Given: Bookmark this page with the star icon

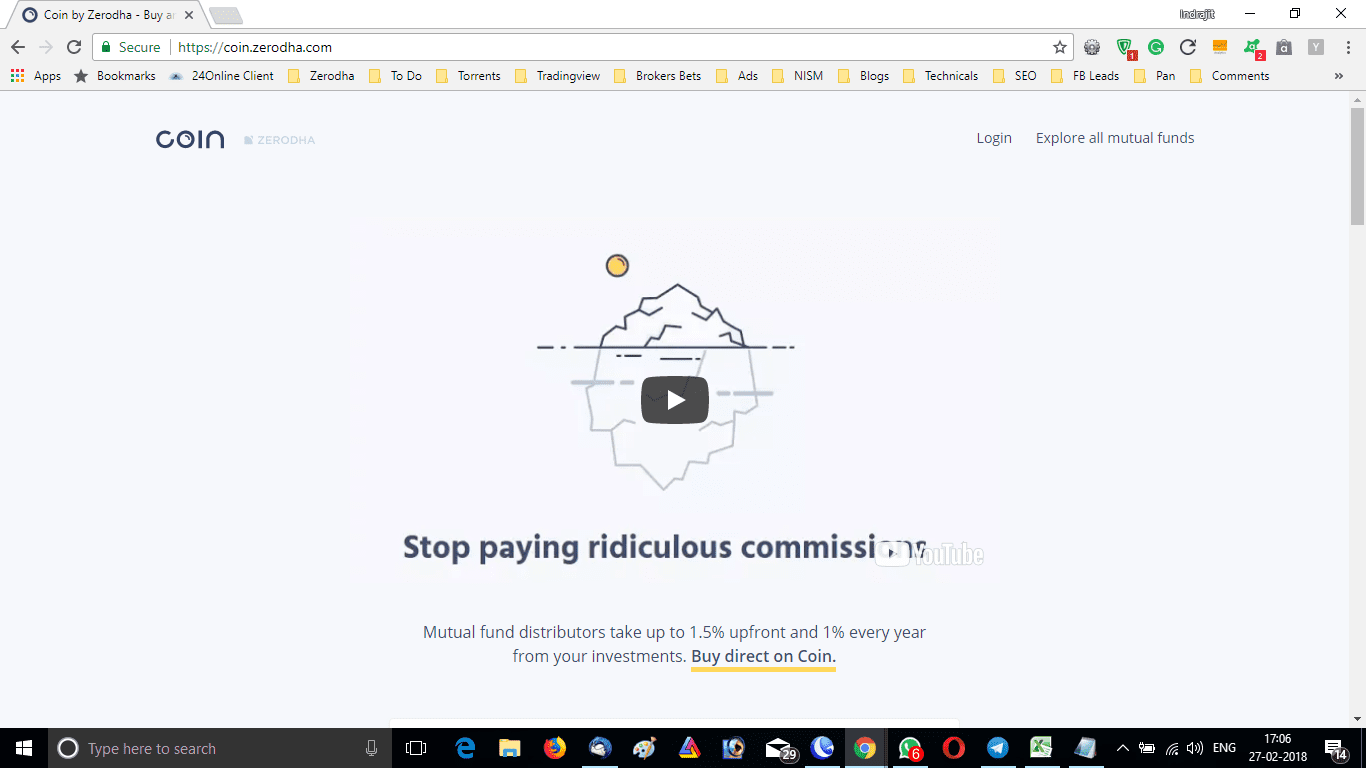Looking at the screenshot, I should [x=1060, y=47].
